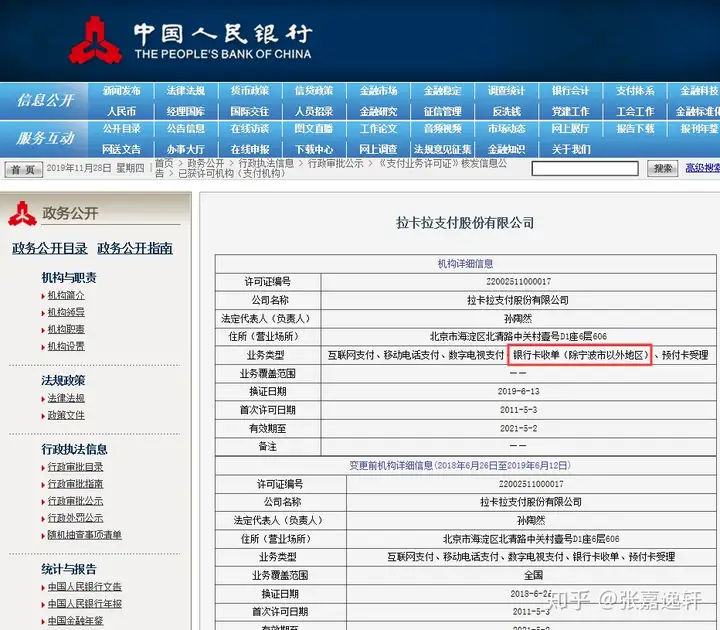Open 机构领导 sidebar link

click(66, 312)
